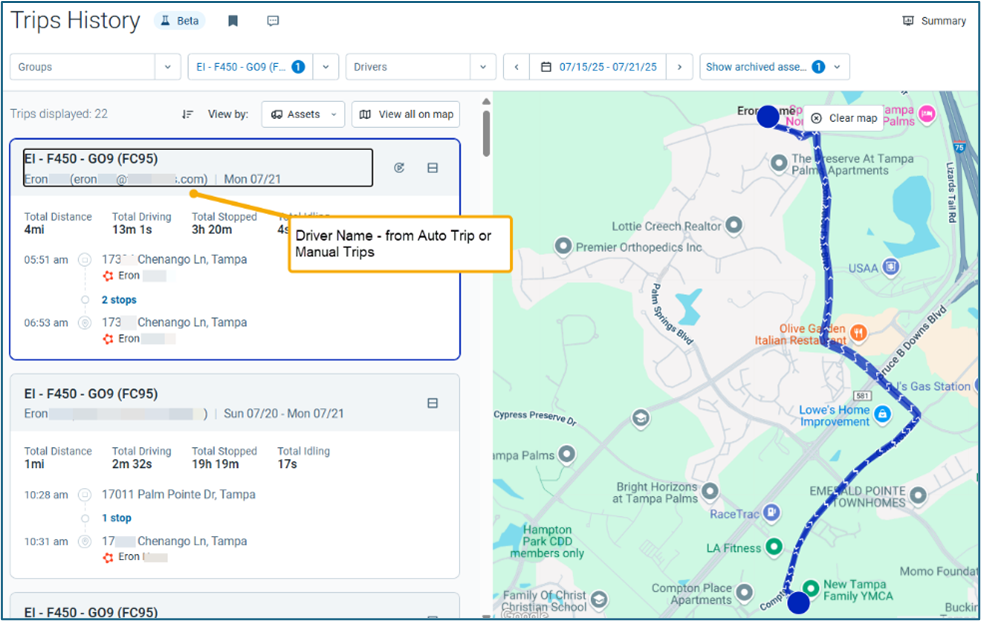
Task: Collapse the Mon 07/21 trip card
Action: click(432, 168)
